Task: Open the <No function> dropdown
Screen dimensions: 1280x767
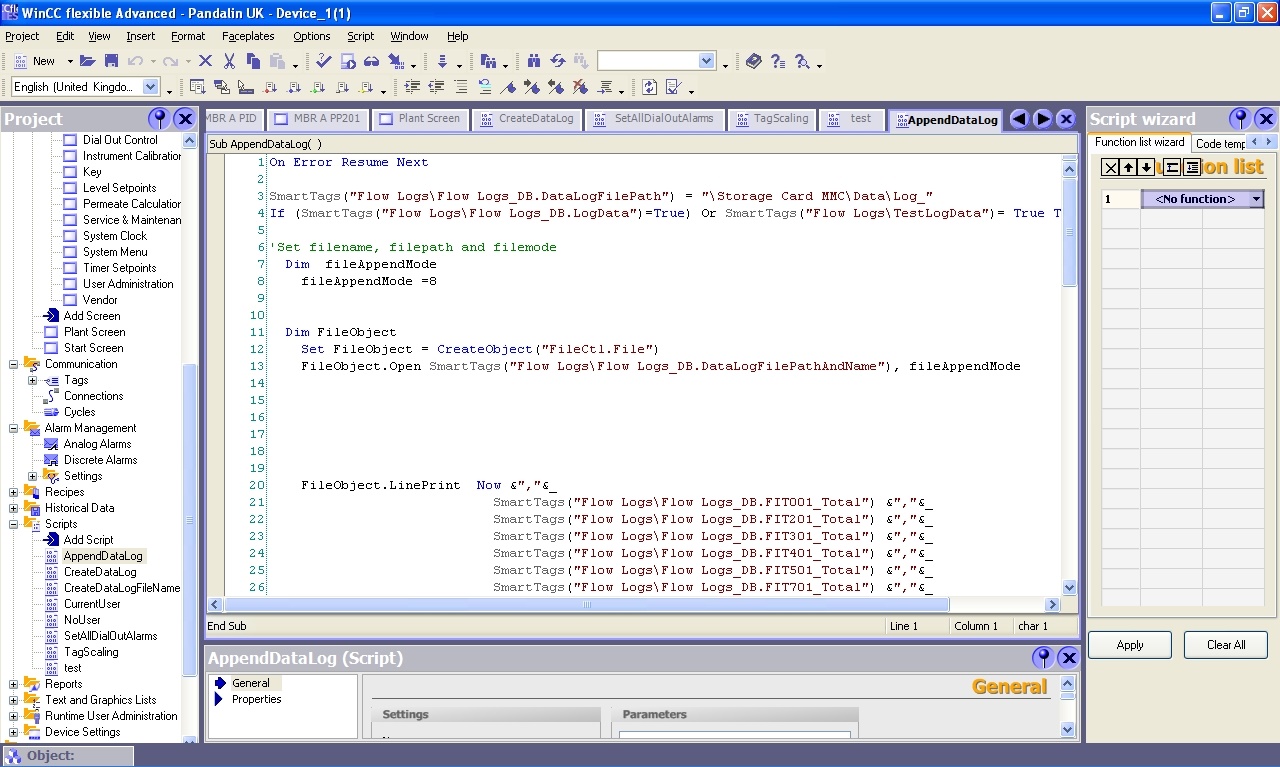Action: [x=1256, y=199]
